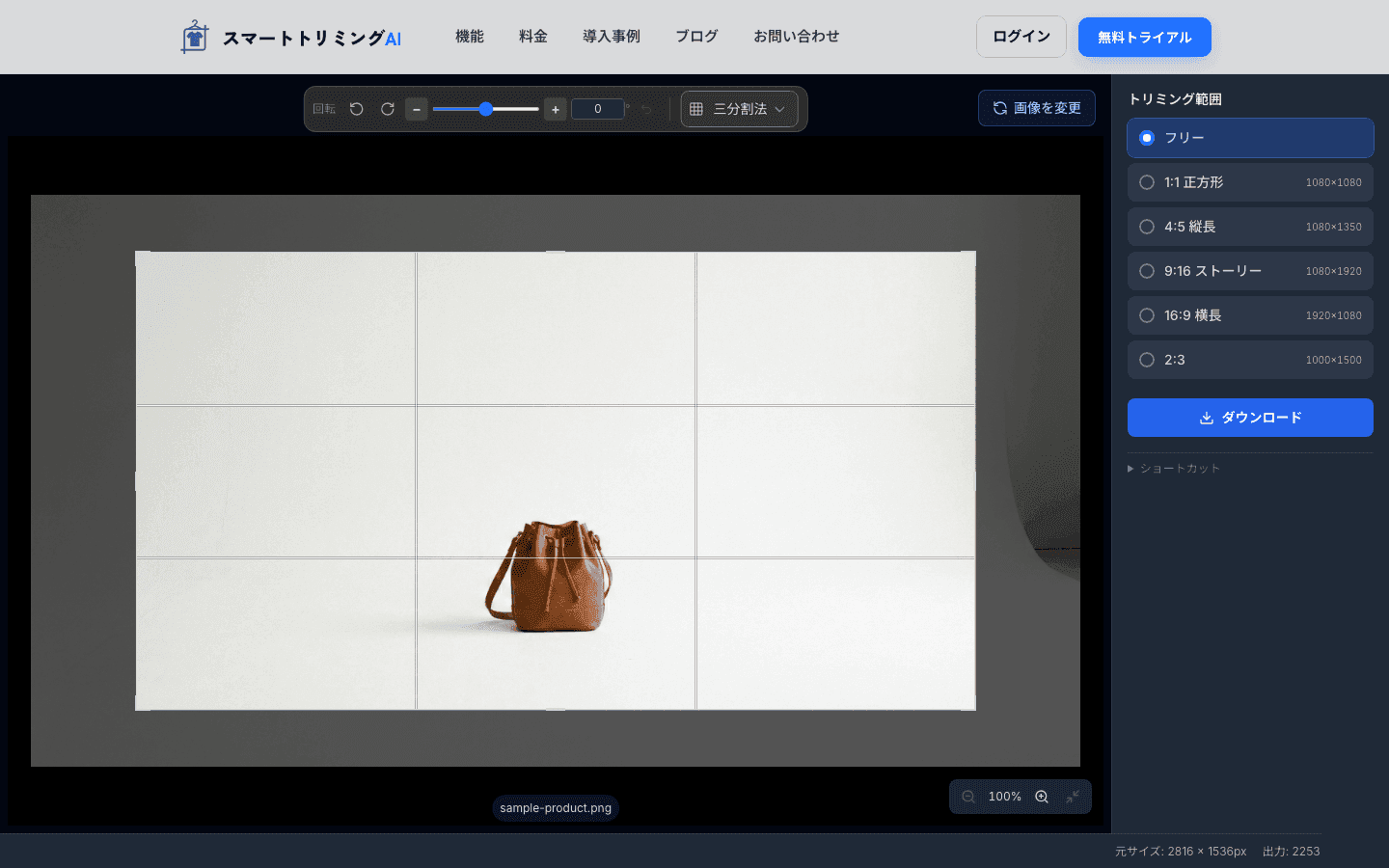The height and width of the screenshot is (868, 1389).
Task: Click the bottom-right crop corner handle
Action: tap(969, 704)
